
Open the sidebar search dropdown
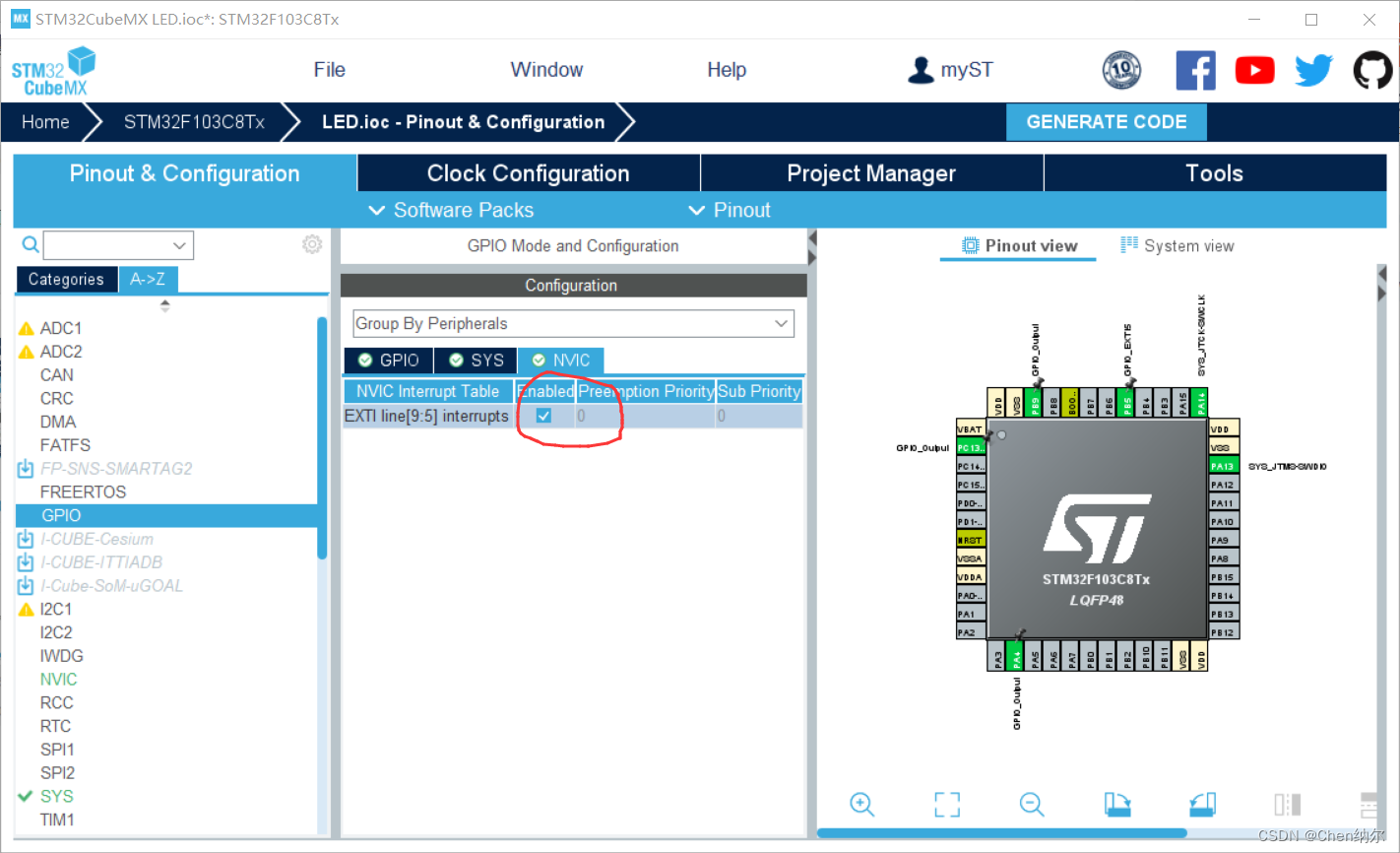(x=179, y=245)
